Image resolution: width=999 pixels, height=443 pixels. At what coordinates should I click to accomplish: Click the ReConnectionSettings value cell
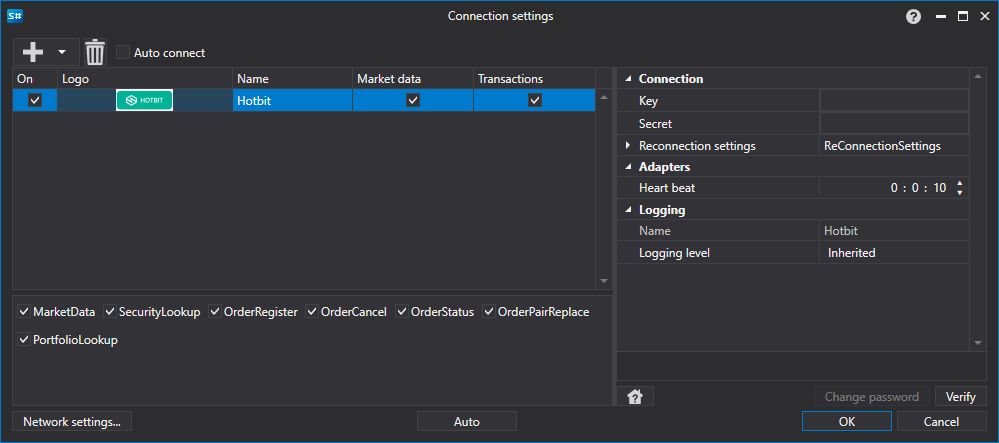click(x=894, y=146)
